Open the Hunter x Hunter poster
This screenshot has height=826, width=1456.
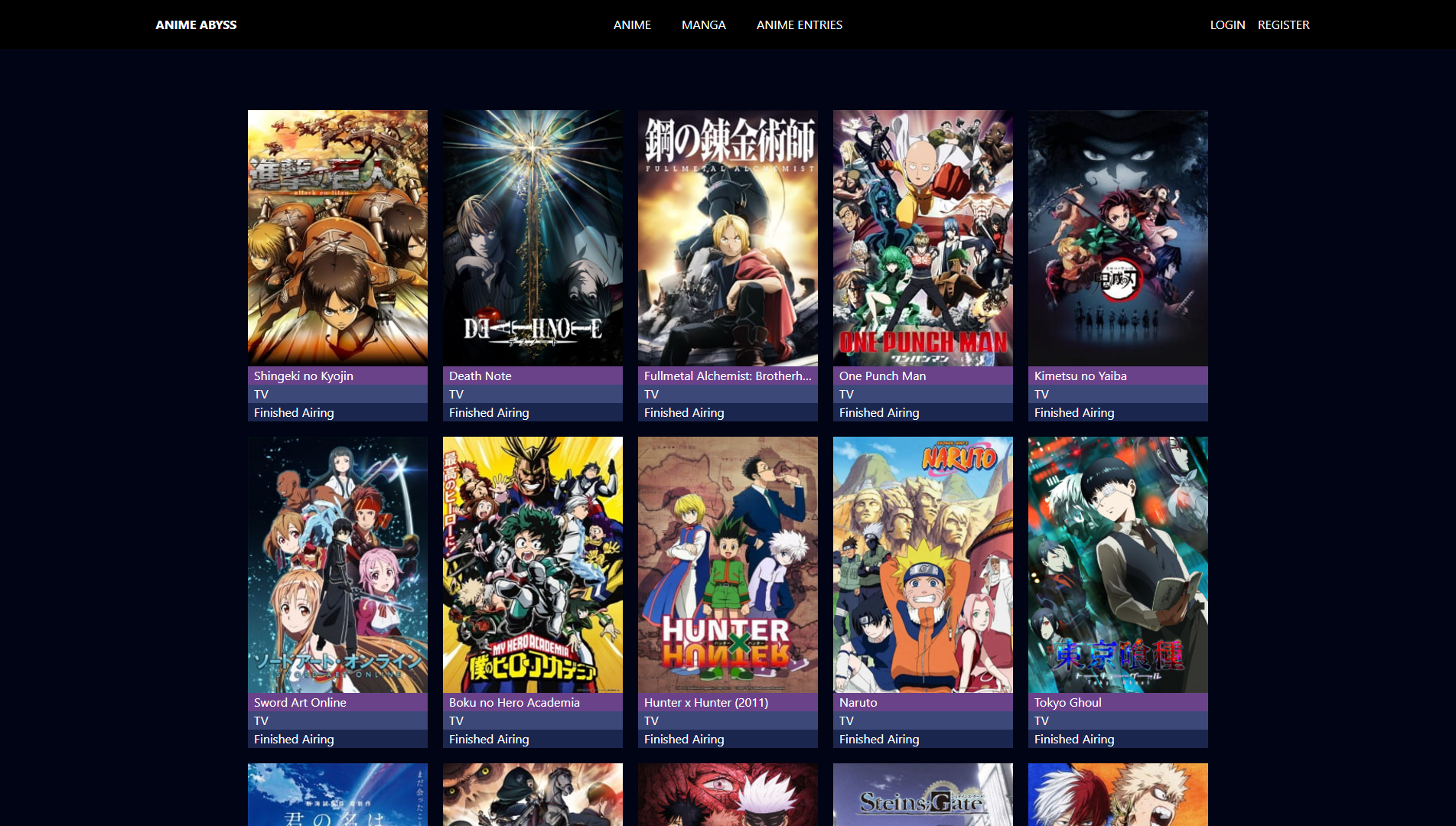coord(728,564)
